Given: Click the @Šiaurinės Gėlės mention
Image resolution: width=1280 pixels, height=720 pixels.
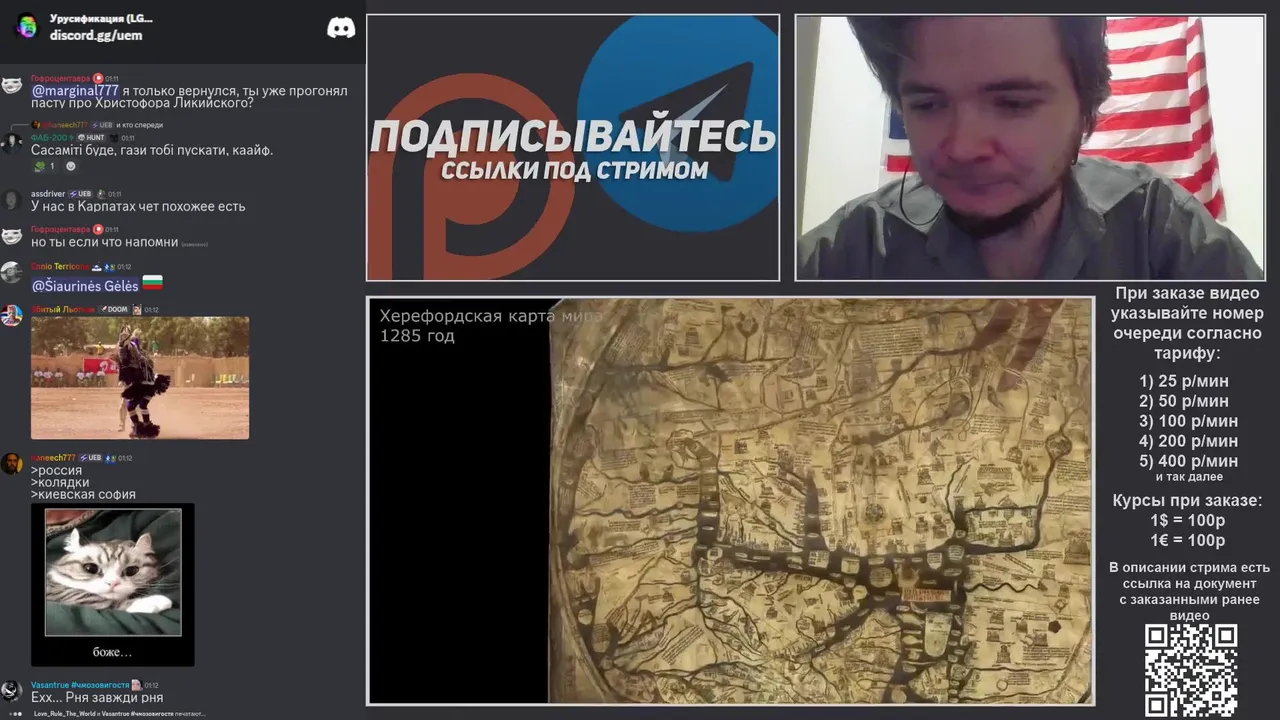Looking at the screenshot, I should [85, 286].
